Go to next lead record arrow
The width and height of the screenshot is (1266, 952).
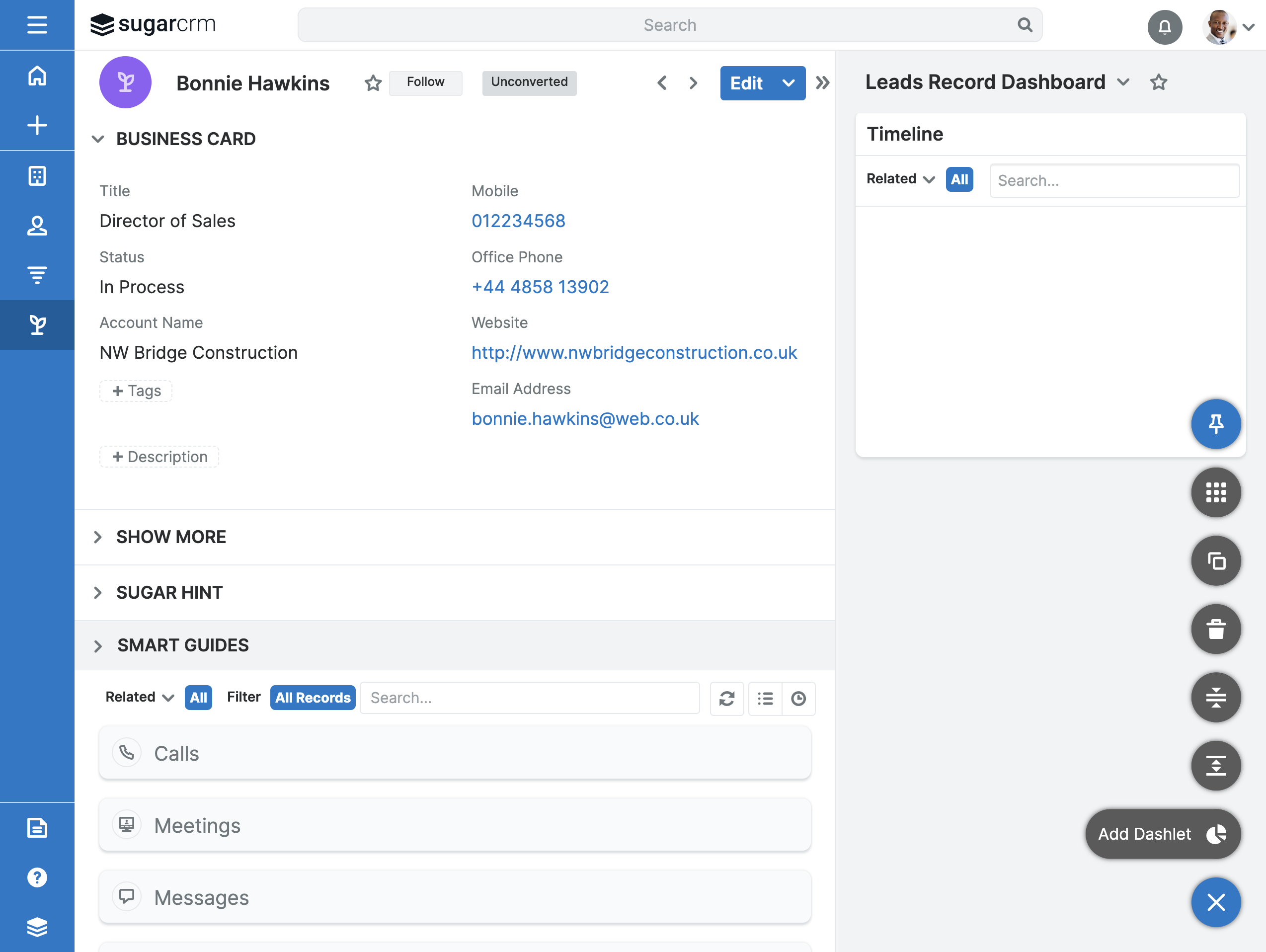(693, 83)
